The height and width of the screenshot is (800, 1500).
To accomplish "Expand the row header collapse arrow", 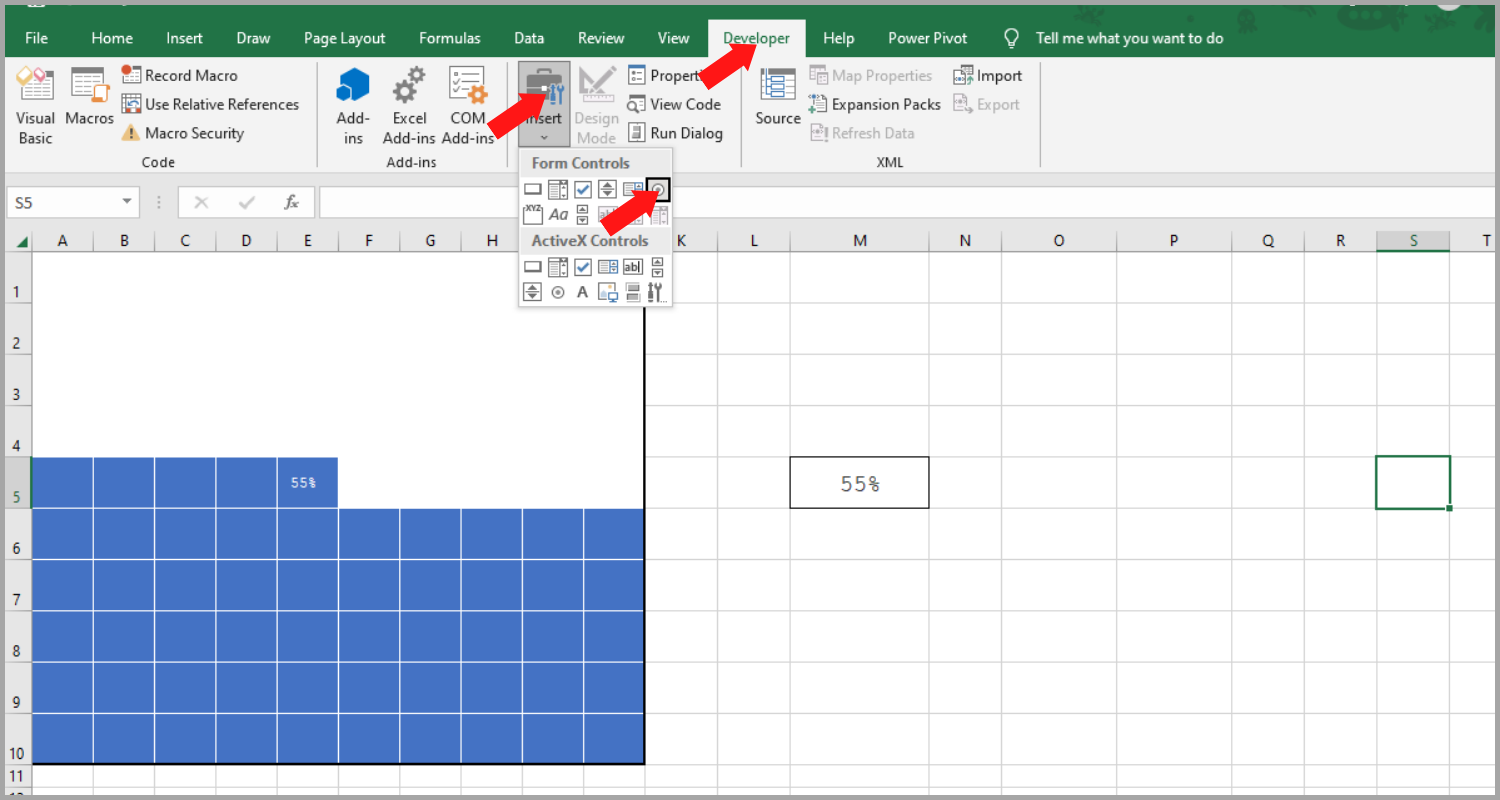I will 20,240.
